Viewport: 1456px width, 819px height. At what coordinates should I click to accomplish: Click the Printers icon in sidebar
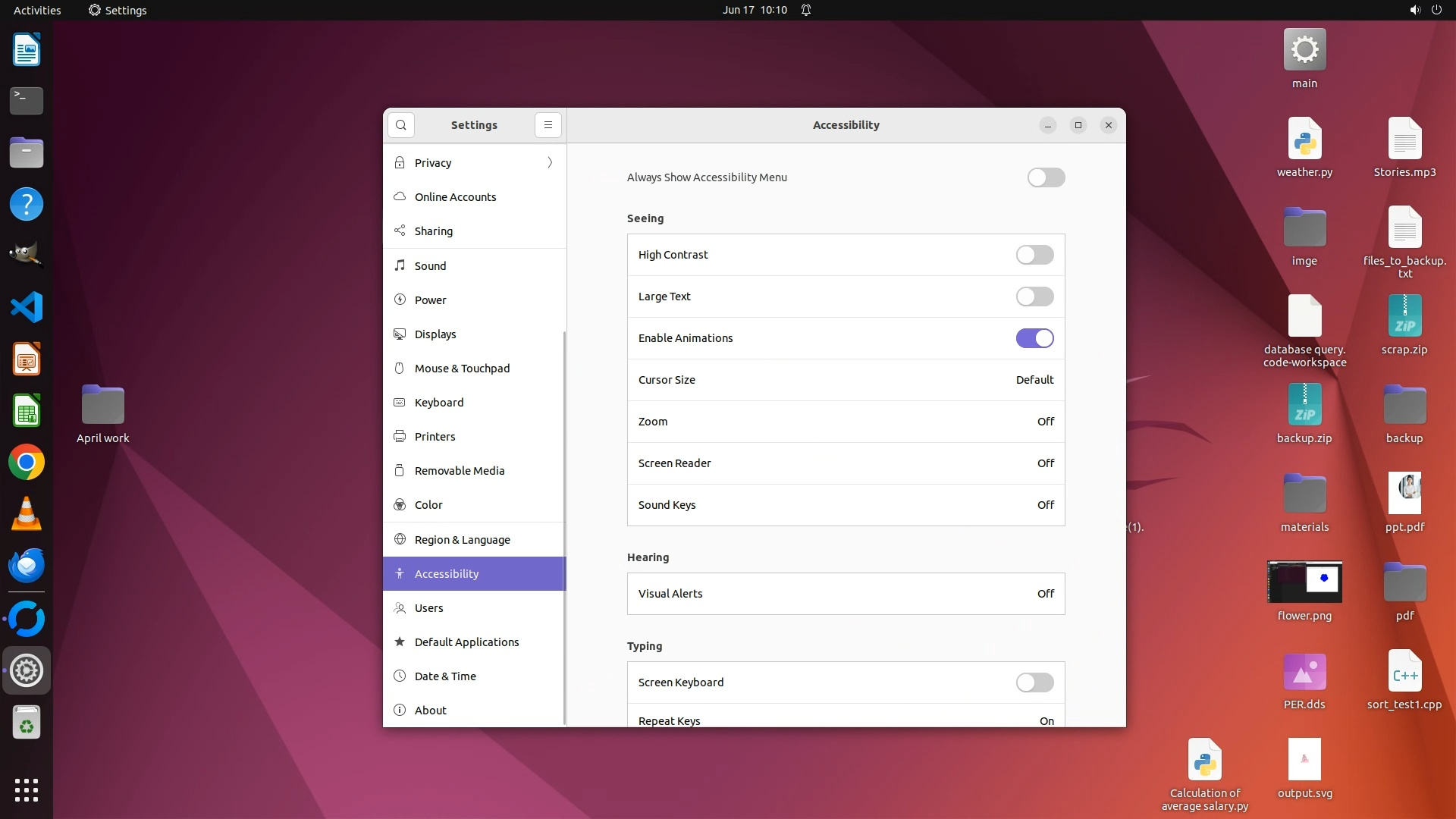point(400,437)
